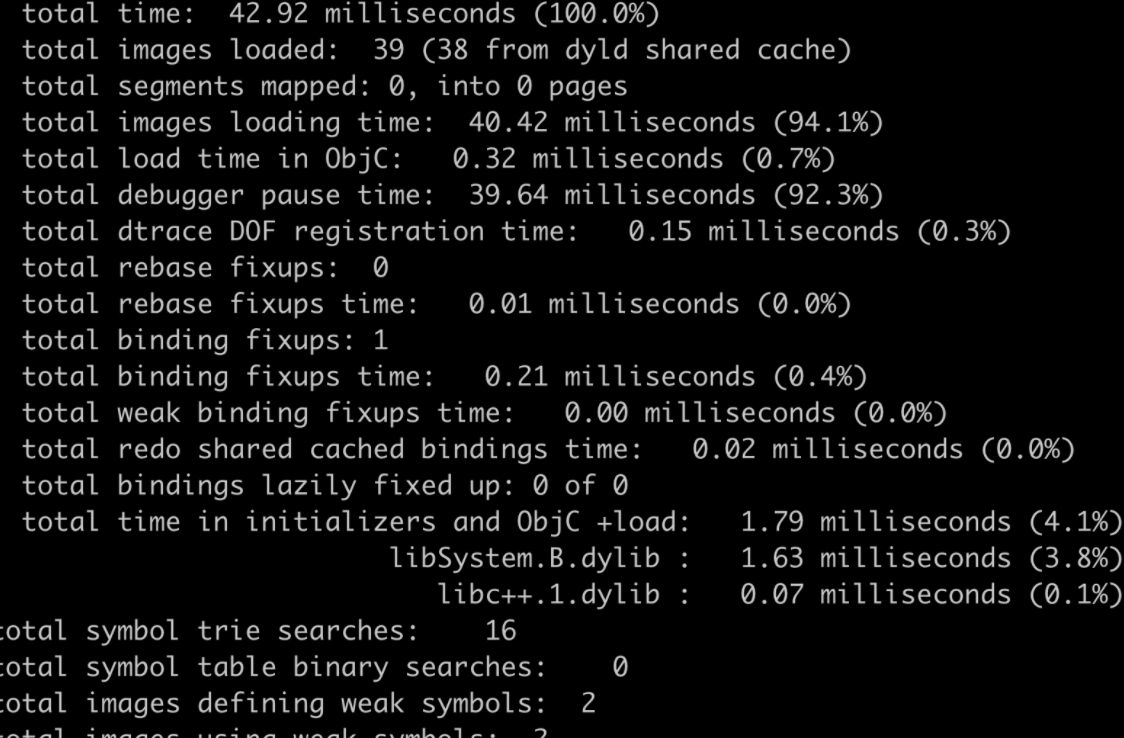Click the 'dtrace DOF registration time' line
1124x738 pixels.
click(516, 231)
